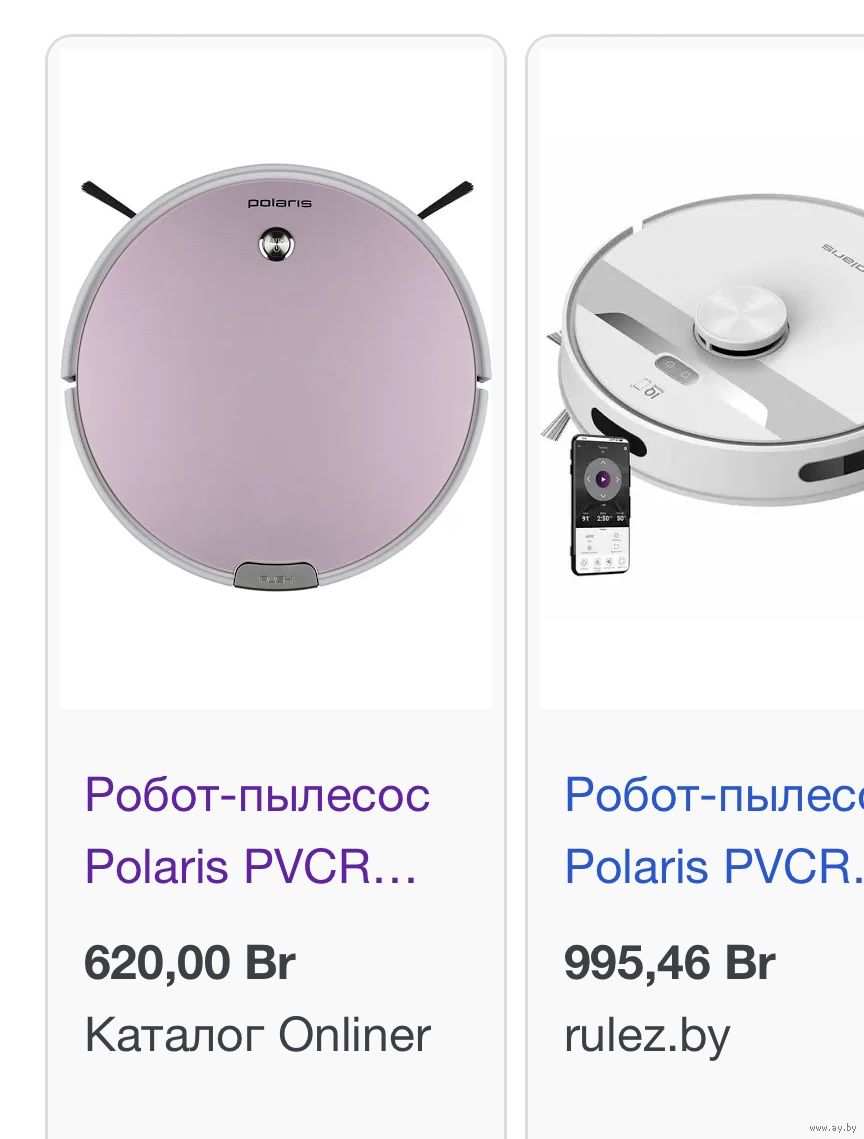Click the IQ logo on white vacuum
This screenshot has height=1139, width=864.
[648, 388]
